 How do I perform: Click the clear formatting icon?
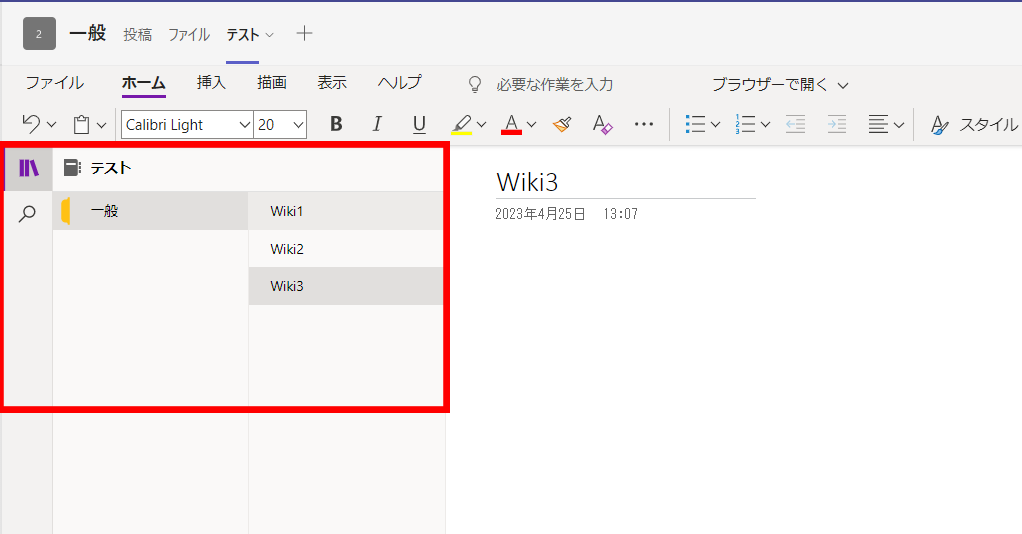pyautogui.click(x=602, y=124)
